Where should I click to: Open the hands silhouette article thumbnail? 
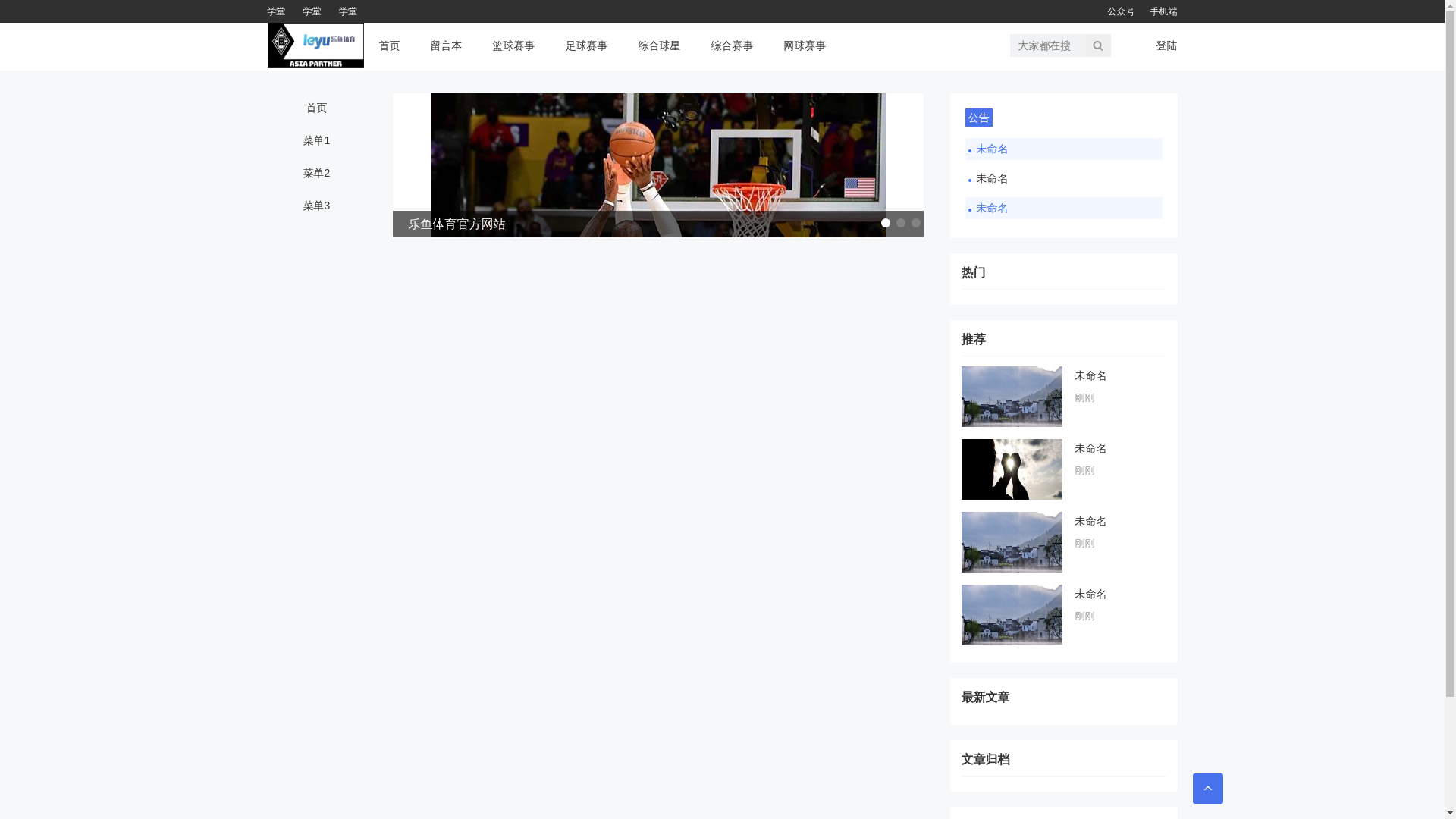pos(1012,469)
